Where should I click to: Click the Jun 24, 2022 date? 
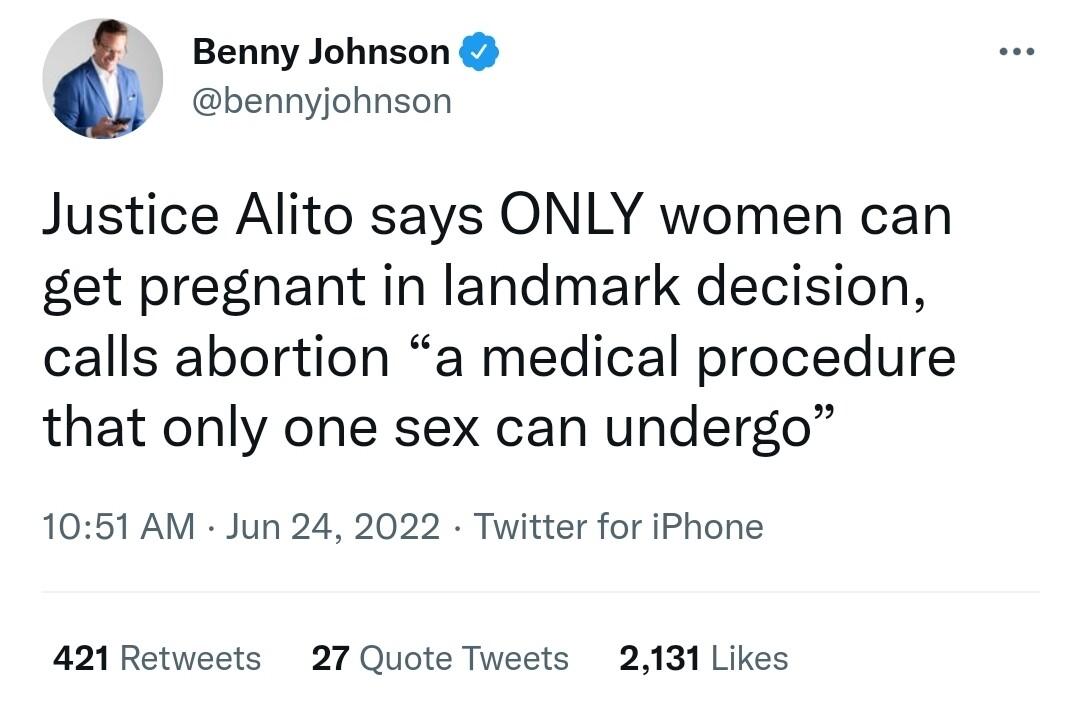(333, 526)
